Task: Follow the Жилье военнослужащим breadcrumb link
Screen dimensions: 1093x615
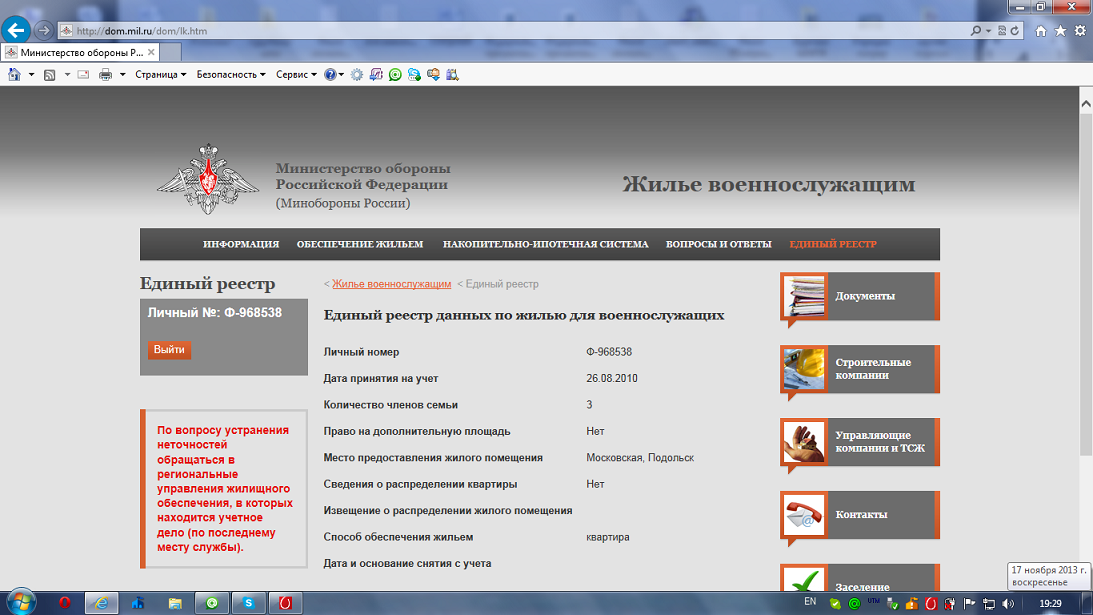Action: [391, 284]
